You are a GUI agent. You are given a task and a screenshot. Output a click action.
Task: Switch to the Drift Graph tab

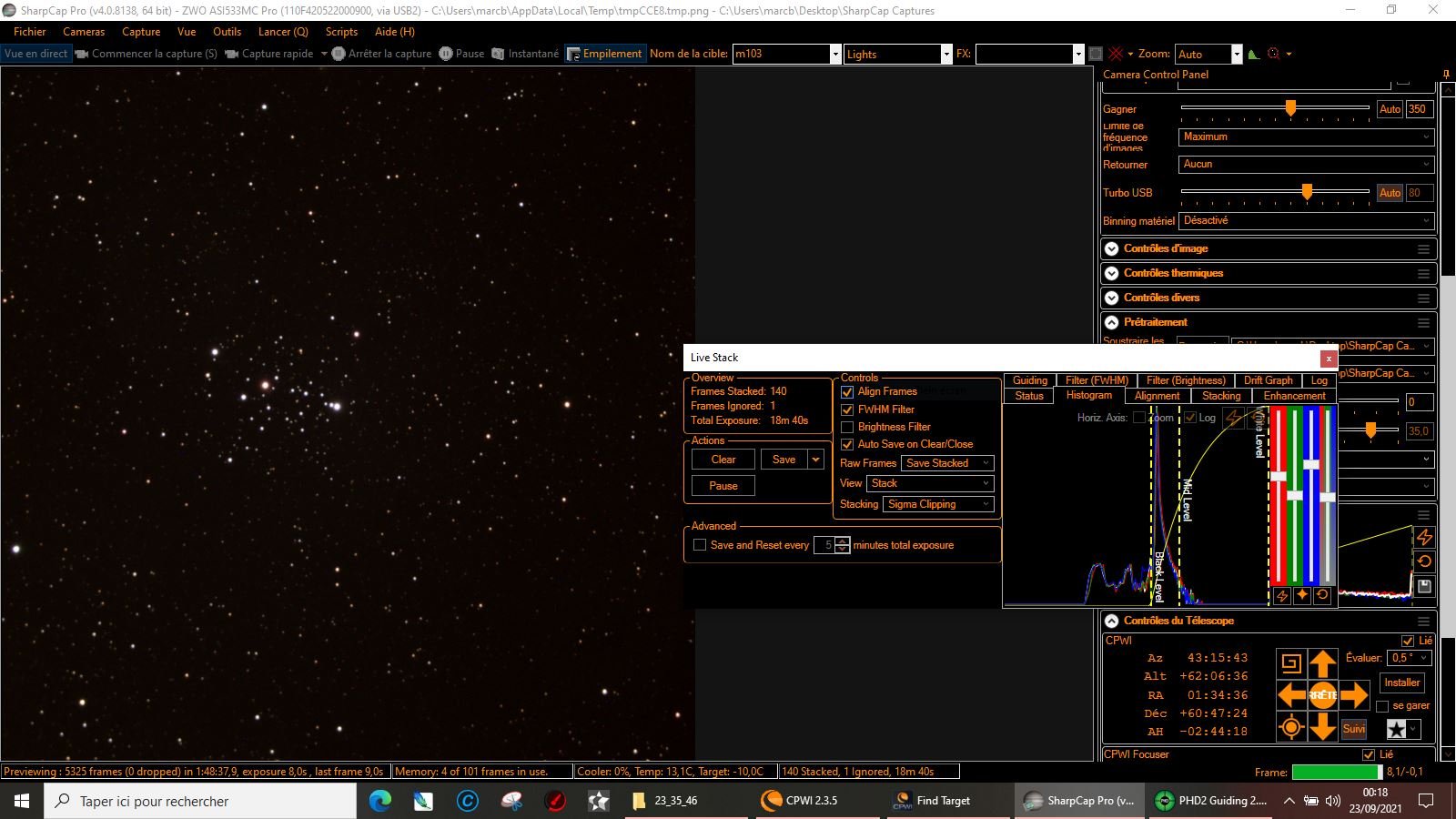coord(1269,380)
